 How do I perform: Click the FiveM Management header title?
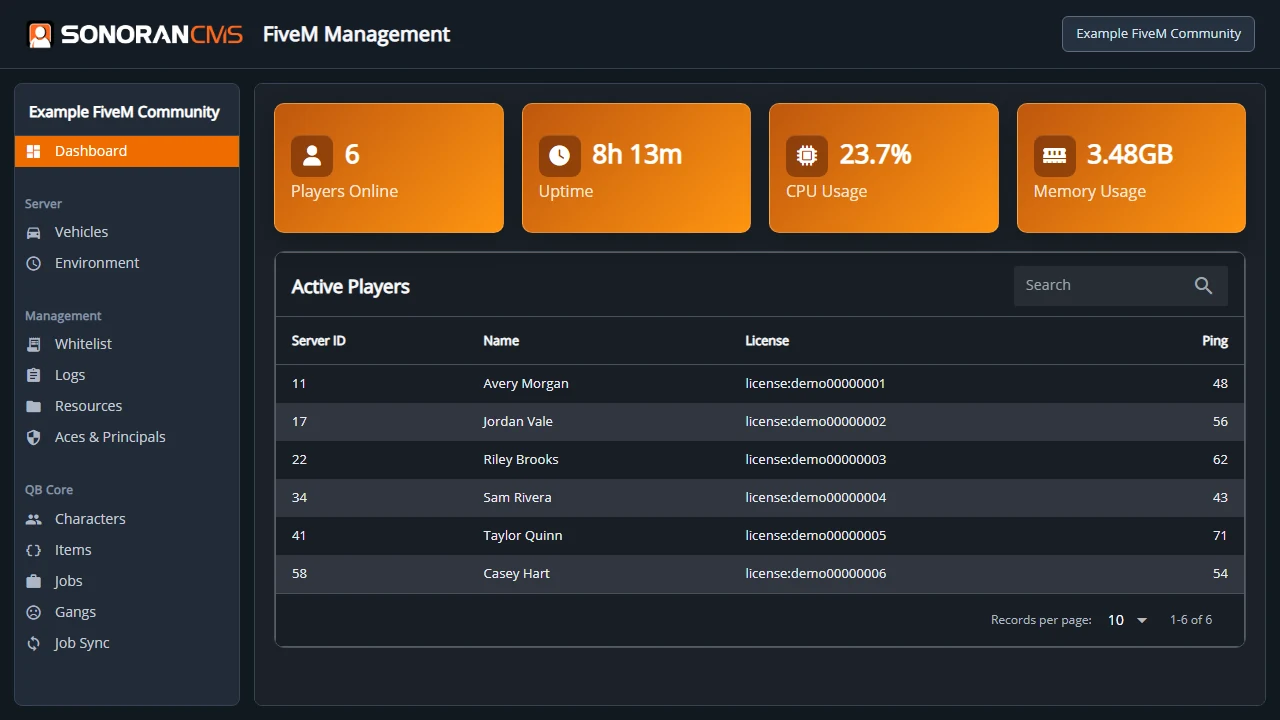[356, 34]
